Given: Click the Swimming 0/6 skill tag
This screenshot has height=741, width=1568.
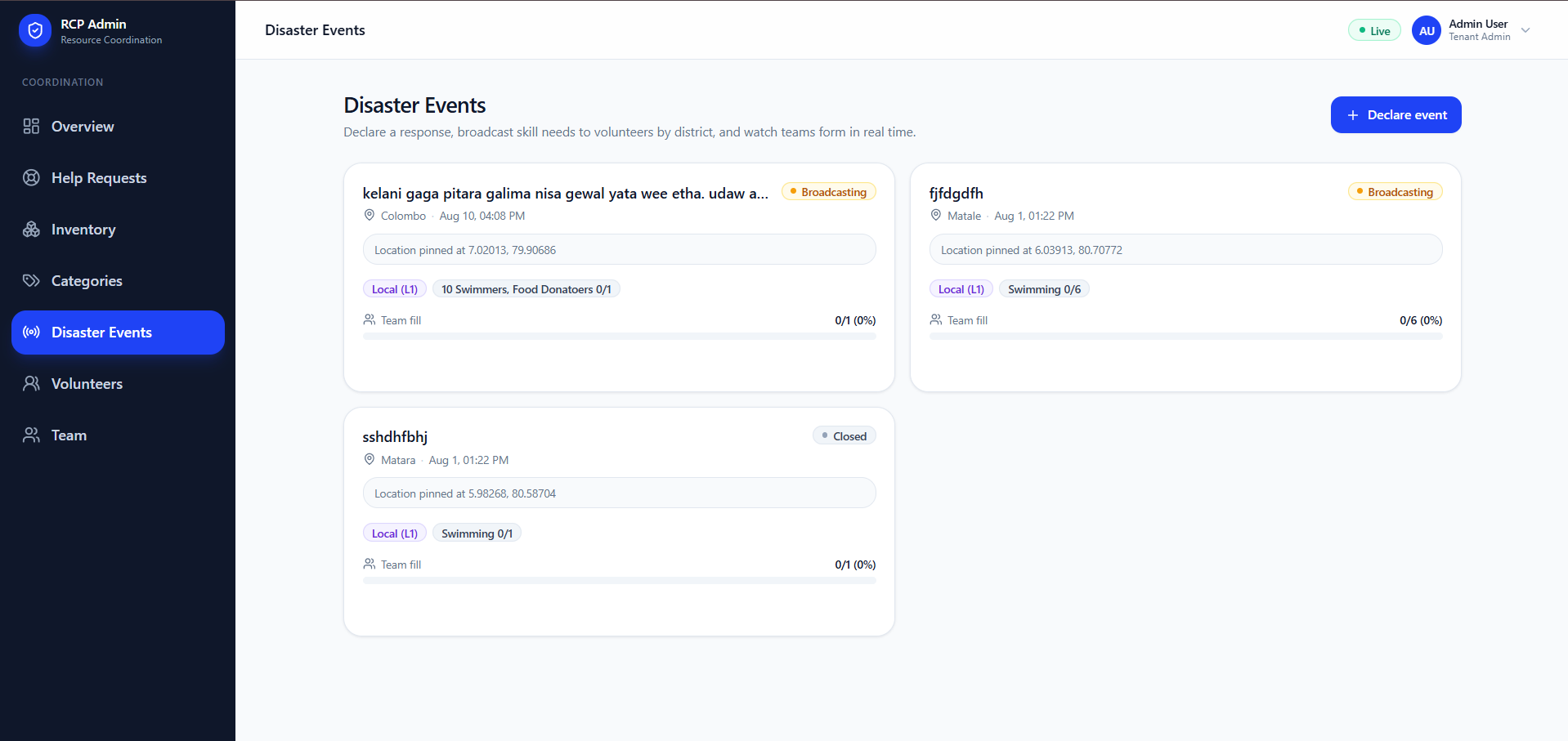Looking at the screenshot, I should (x=1044, y=288).
